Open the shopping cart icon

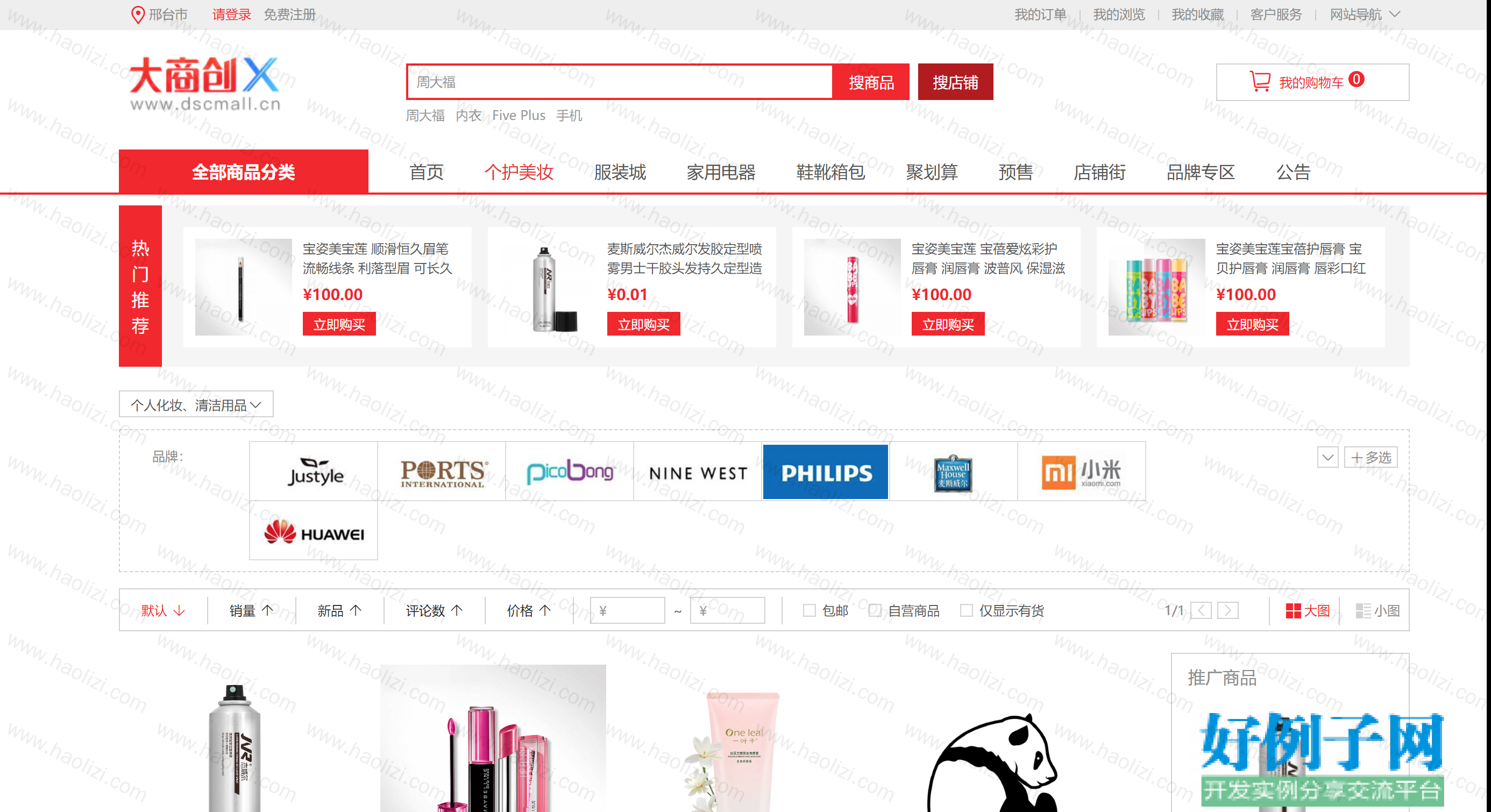coord(1260,82)
